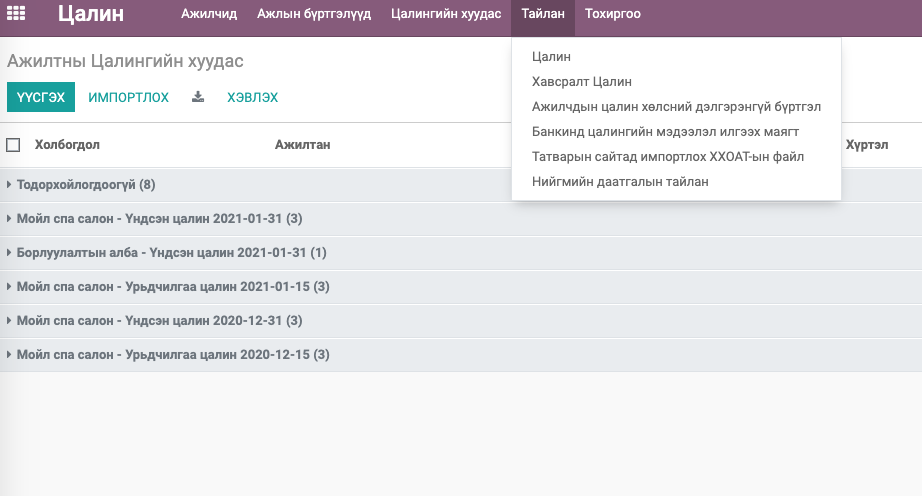Open the apps grid menu icon
922x496 pixels.
16,13
